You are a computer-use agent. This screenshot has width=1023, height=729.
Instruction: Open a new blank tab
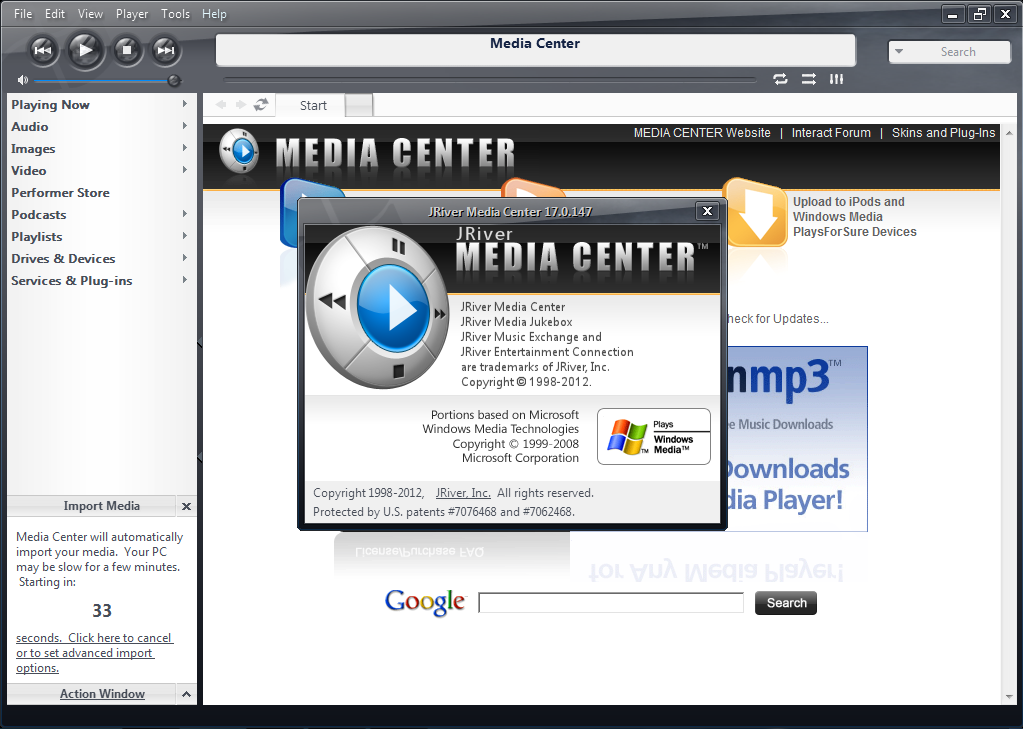point(359,105)
